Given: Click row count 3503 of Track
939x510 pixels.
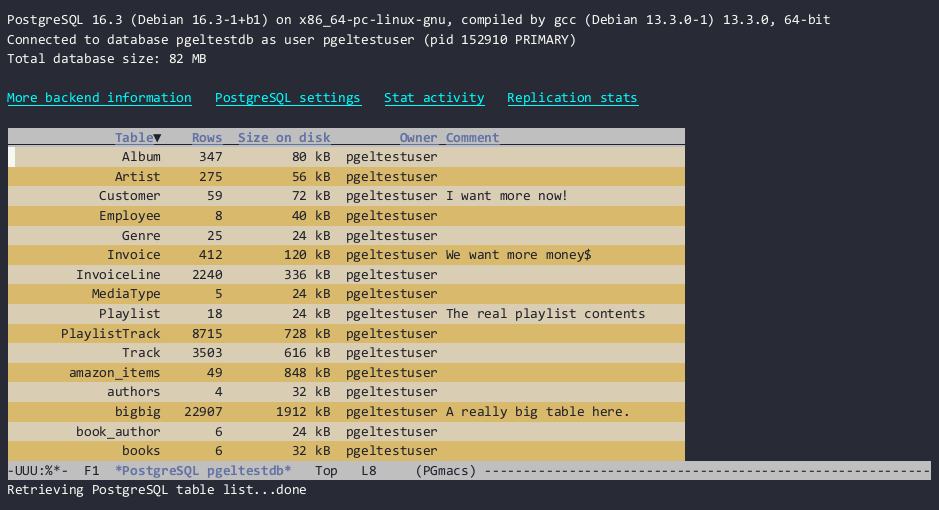Looking at the screenshot, I should pyautogui.click(x=207, y=353).
